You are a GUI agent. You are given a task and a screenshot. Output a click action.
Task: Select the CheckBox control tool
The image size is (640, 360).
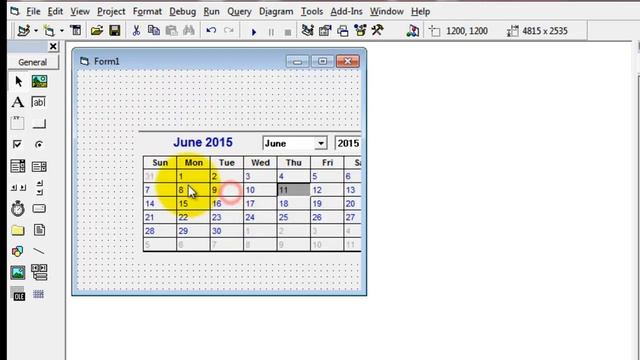[x=18, y=144]
